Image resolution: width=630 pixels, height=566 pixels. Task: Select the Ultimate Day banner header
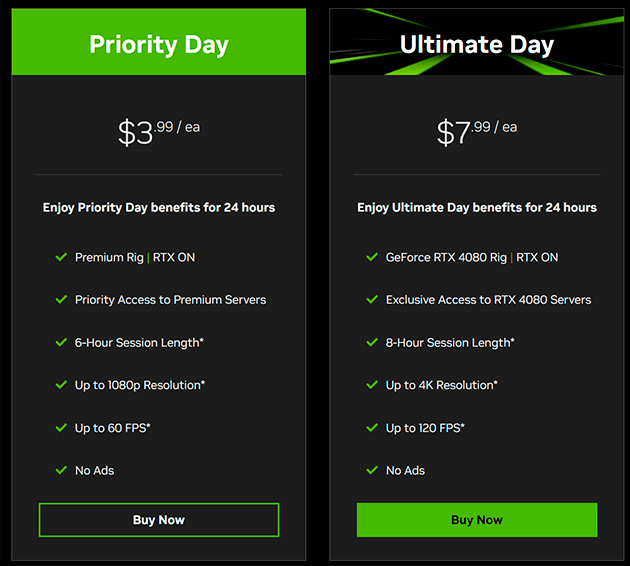coord(477,42)
